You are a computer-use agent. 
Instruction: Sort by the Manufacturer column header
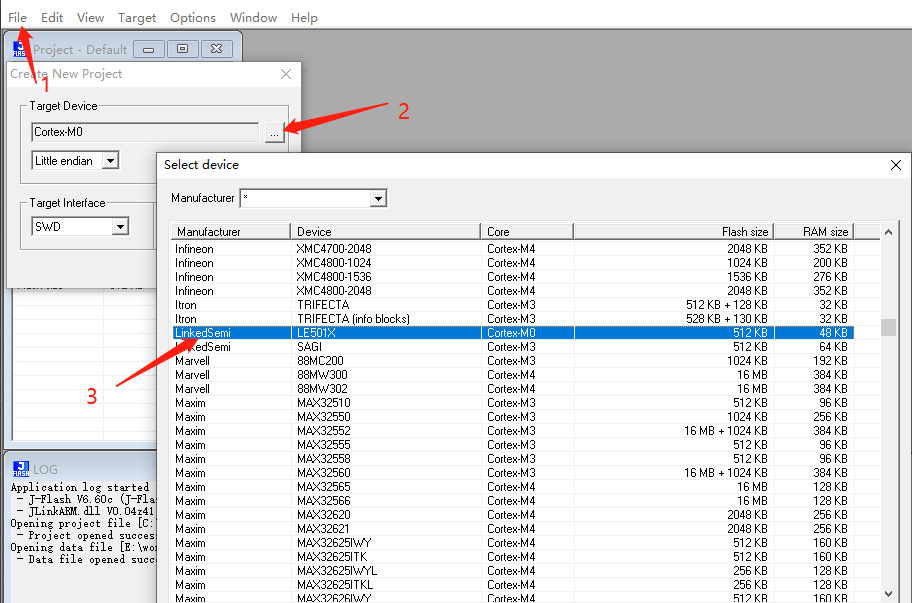(231, 231)
